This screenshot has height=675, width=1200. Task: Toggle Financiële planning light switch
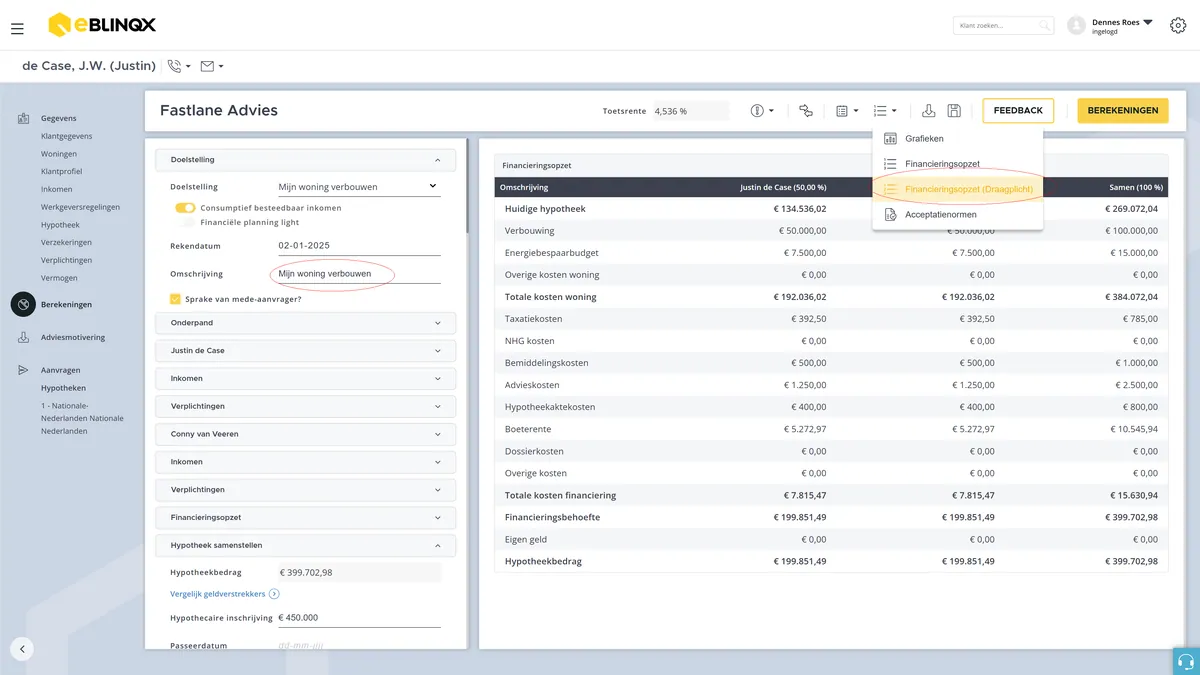pos(185,223)
